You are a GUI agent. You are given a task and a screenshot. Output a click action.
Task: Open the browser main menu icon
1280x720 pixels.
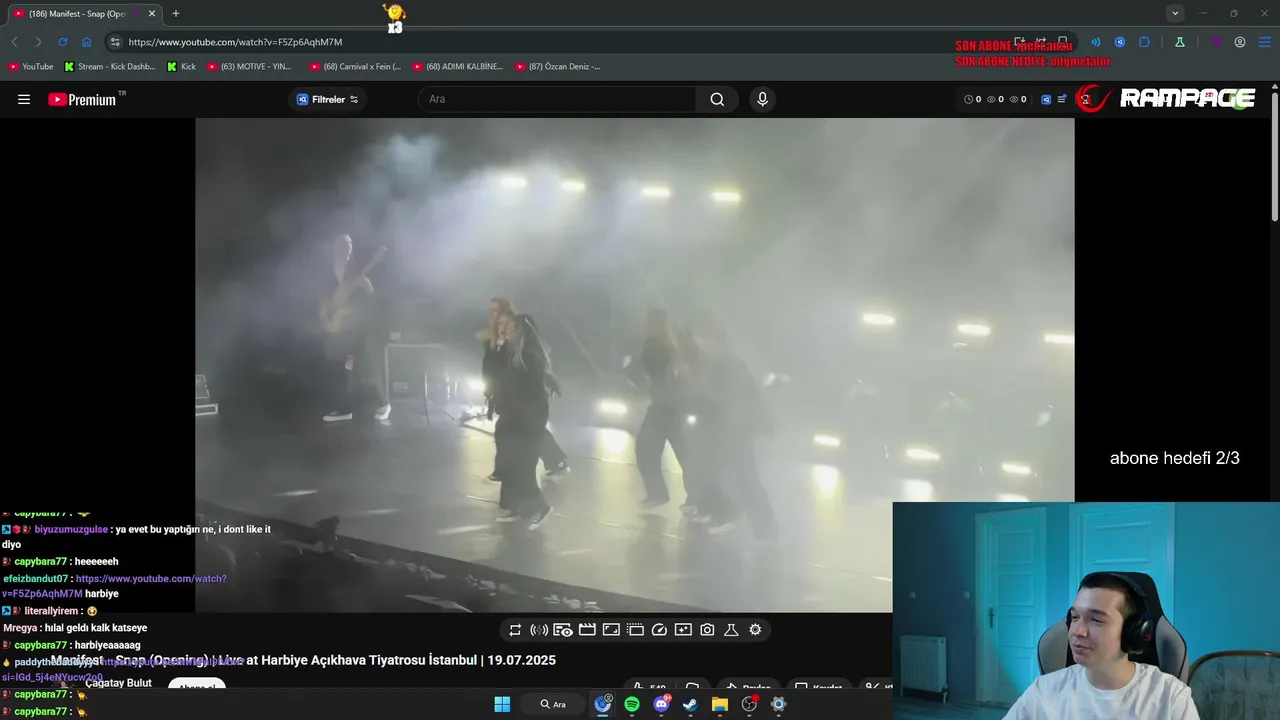1265,42
